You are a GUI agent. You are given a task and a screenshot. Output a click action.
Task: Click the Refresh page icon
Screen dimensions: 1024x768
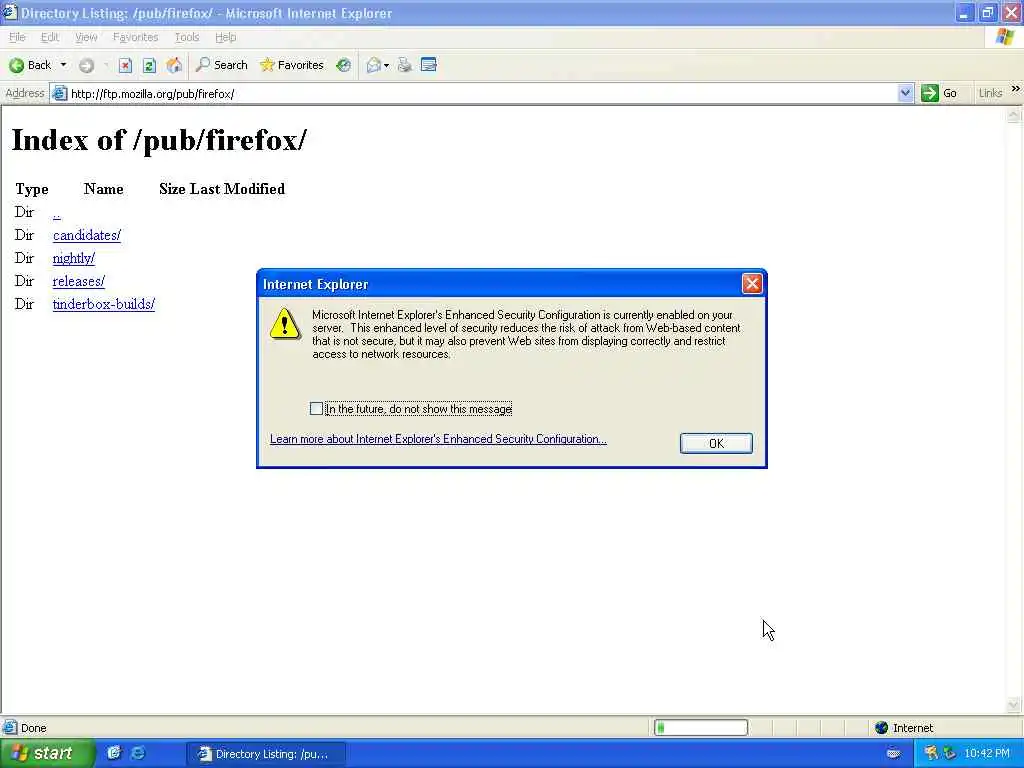[149, 65]
